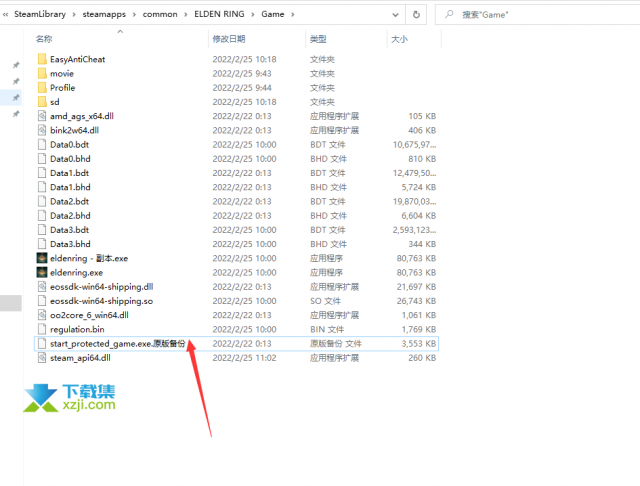Click the Profile folder icon
Image resolution: width=640 pixels, height=486 pixels.
42,88
